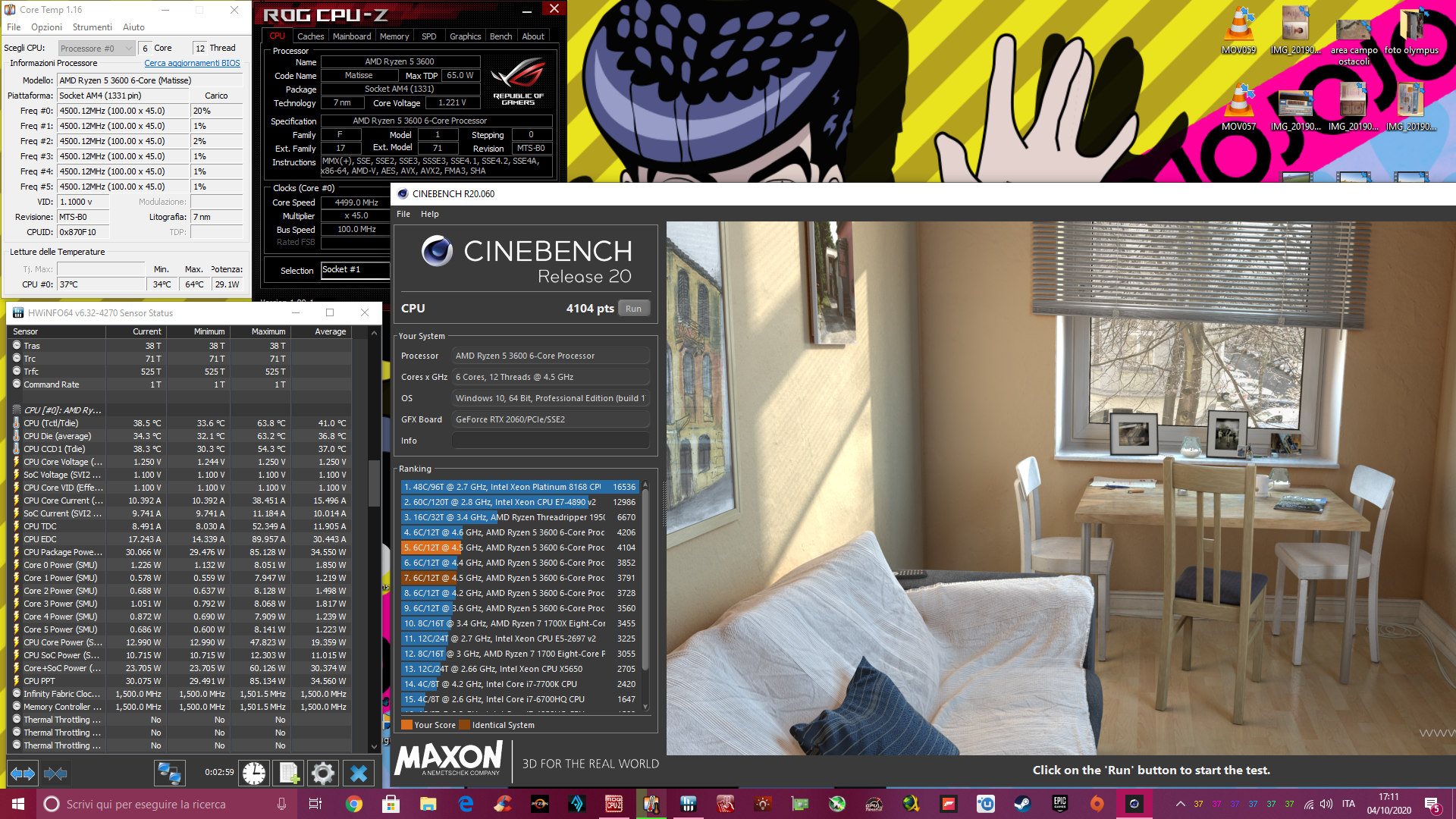Open Origin taskbar icon
The height and width of the screenshot is (819, 1456).
[1097, 804]
